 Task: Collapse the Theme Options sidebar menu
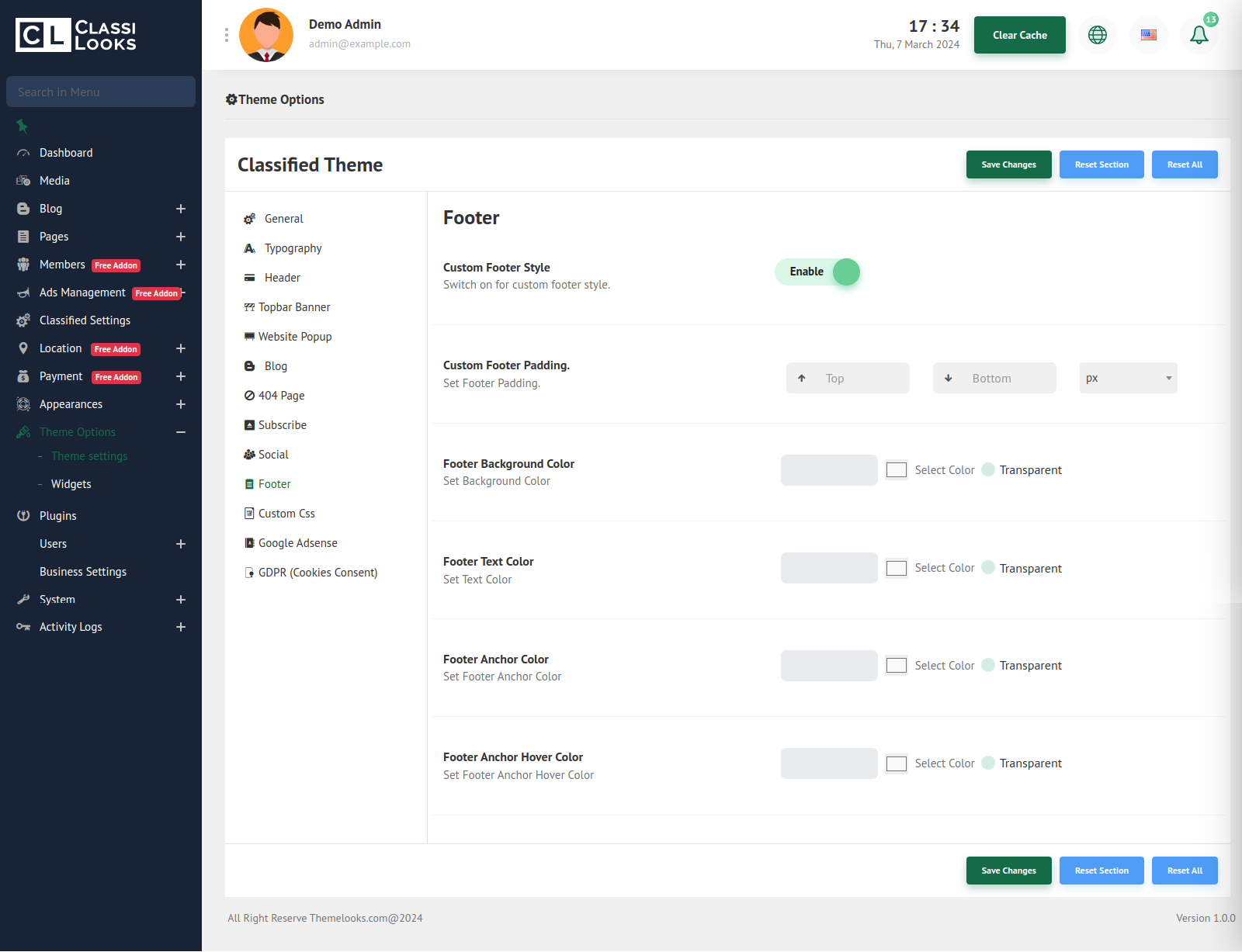180,432
